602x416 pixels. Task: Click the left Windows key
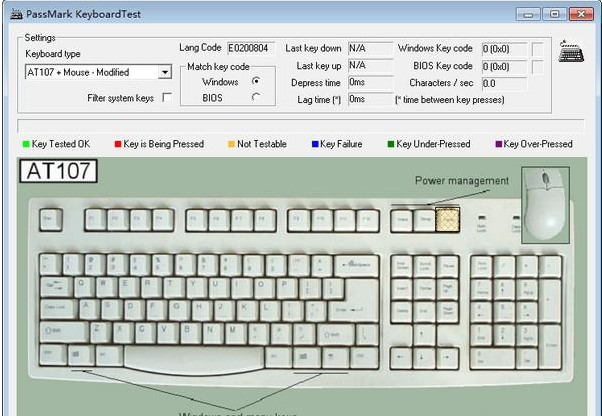pos(81,355)
